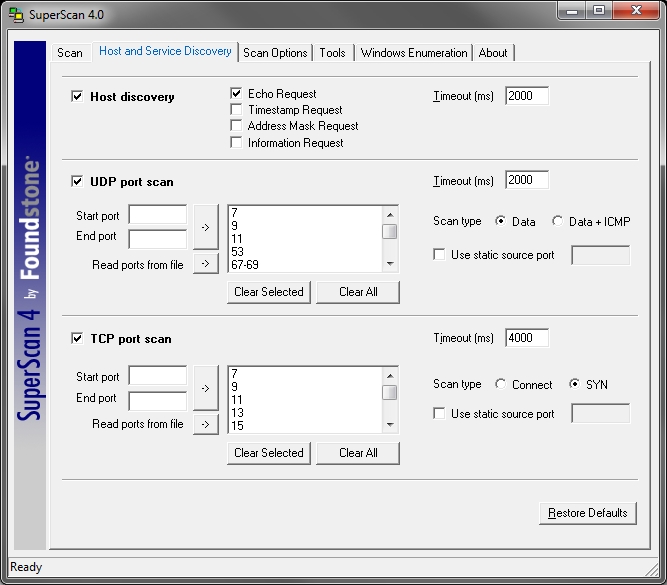Enable Address Mask Request checkbox
The height and width of the screenshot is (585, 667).
[x=236, y=126]
